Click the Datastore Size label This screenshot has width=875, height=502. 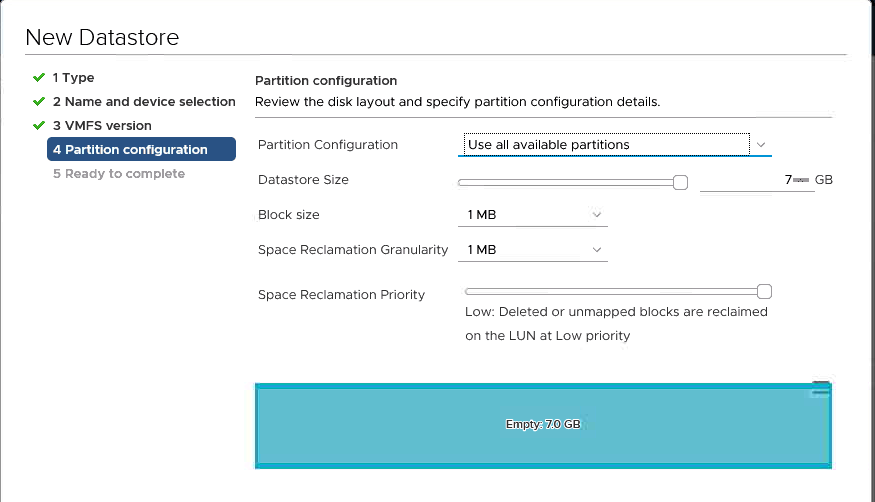[x=303, y=180]
